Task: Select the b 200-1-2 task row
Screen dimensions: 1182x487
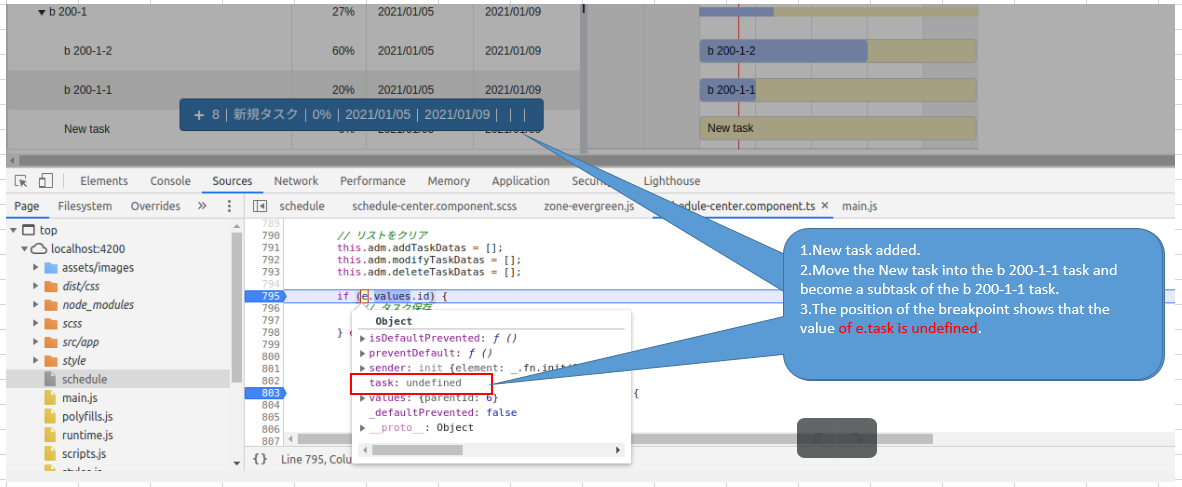Action: click(294, 51)
